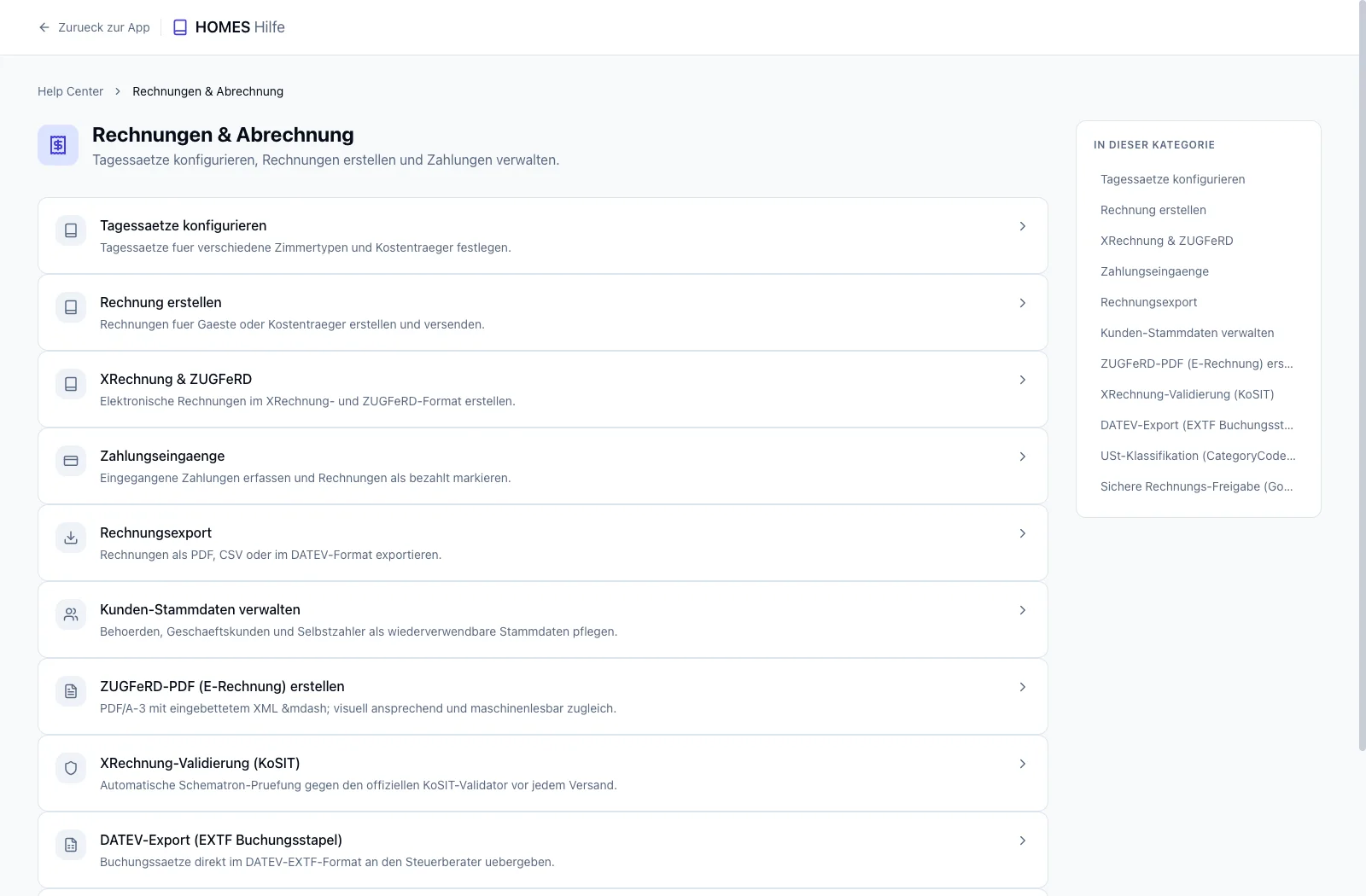Open the Rechnung erstellen article title
Viewport: 1366px width, 896px height.
click(x=161, y=302)
